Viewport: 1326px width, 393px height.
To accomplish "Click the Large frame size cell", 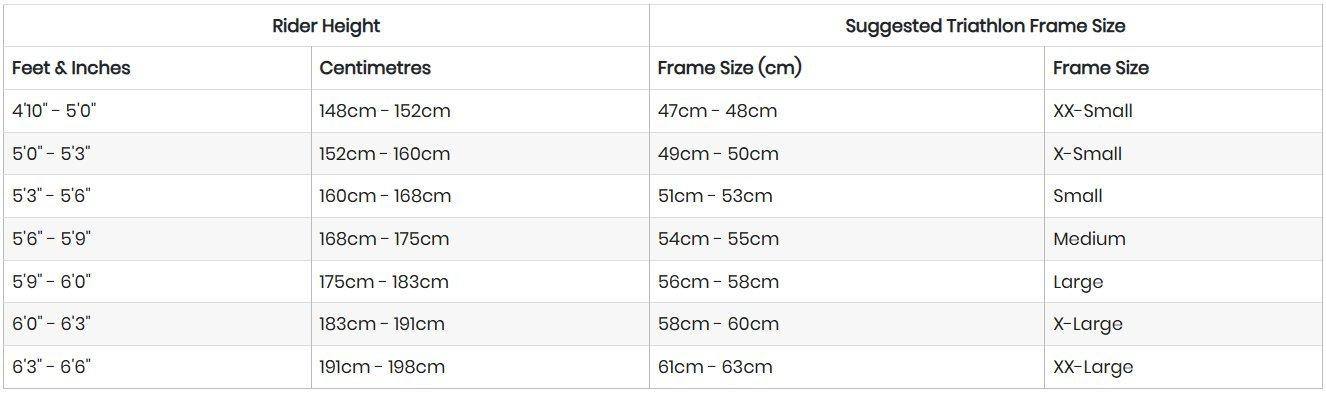I will tap(1184, 282).
